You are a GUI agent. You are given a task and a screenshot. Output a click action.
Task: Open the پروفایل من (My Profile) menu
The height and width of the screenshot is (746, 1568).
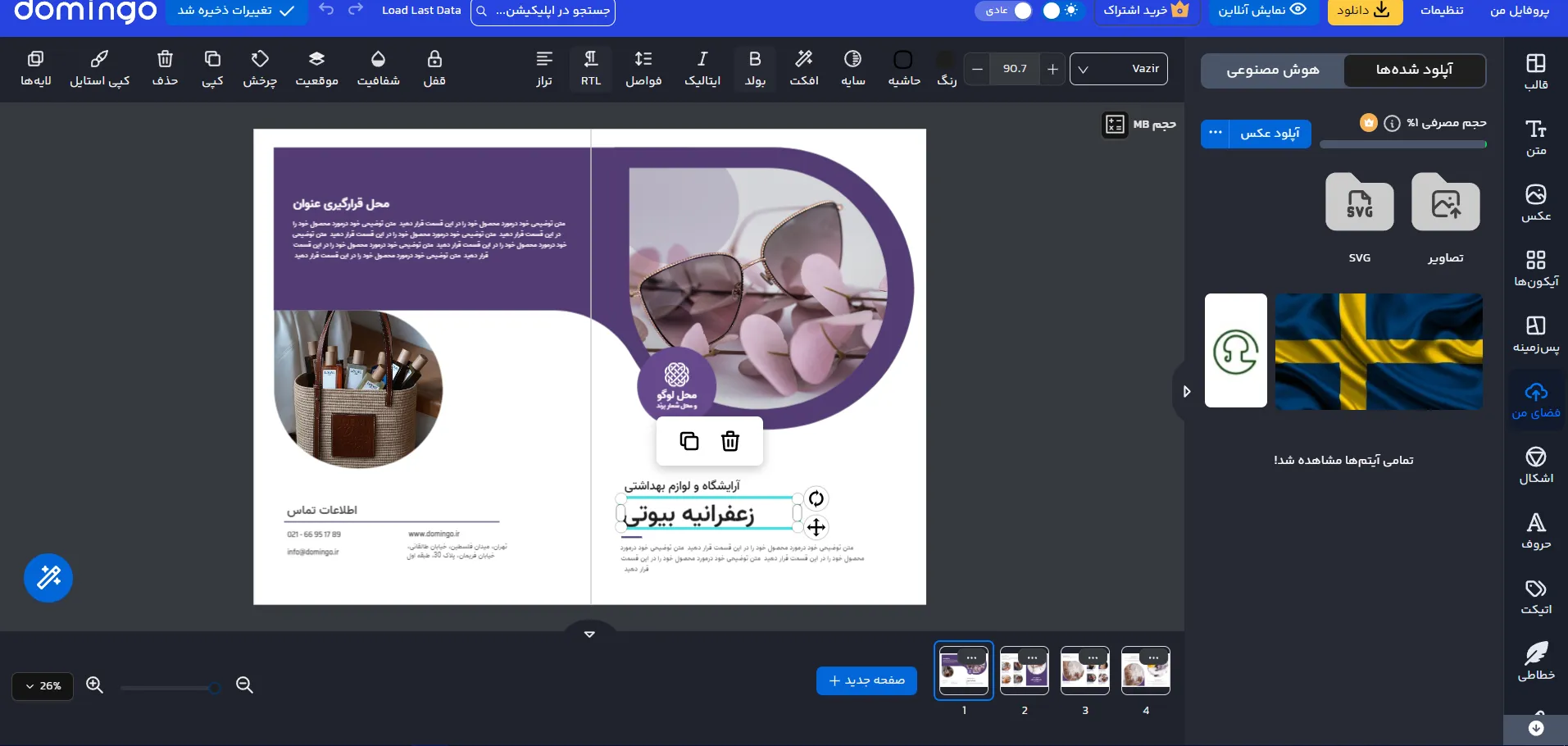tap(1519, 11)
